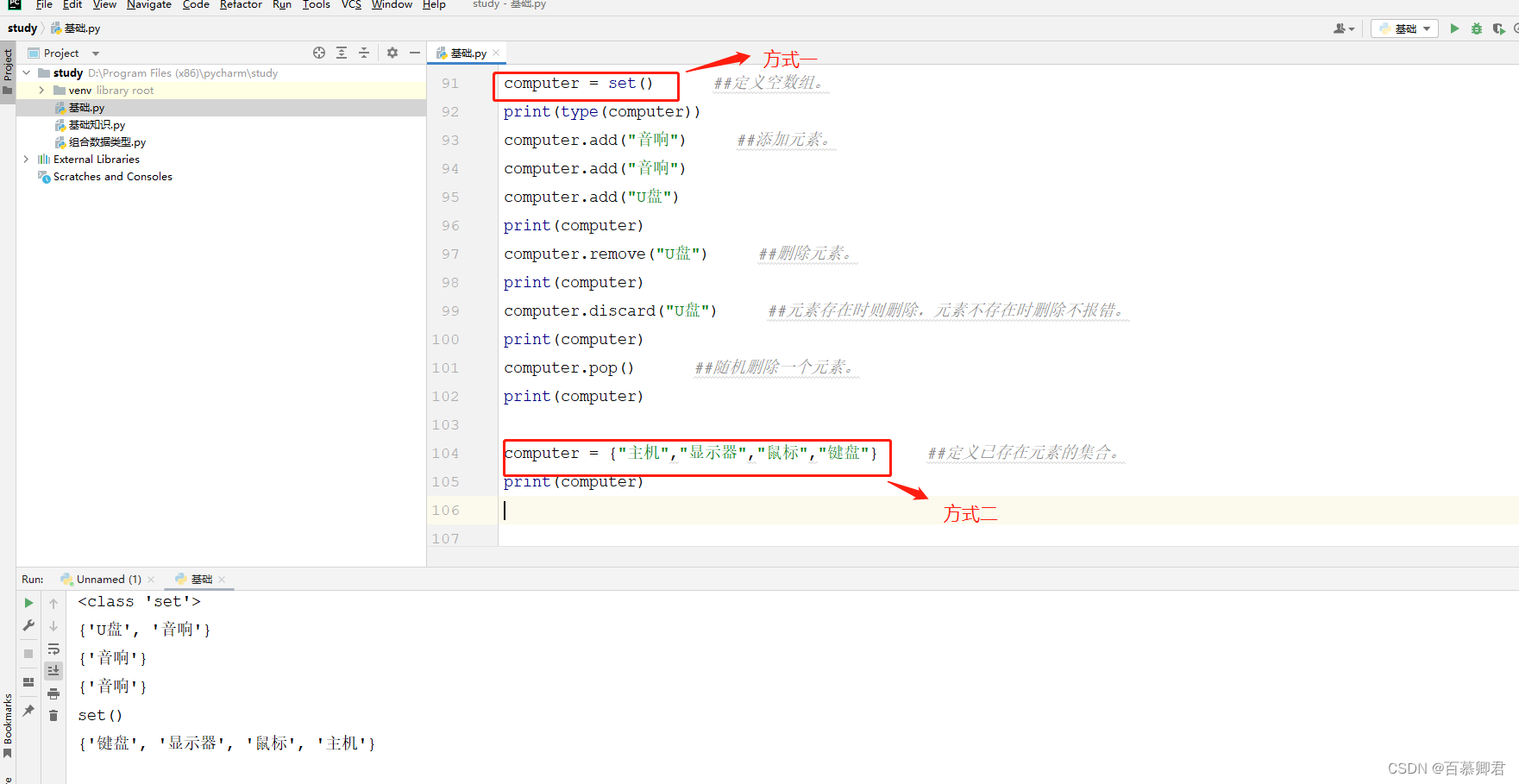Run with coverage using the shield icon
The height and width of the screenshot is (784, 1519).
[1499, 28]
